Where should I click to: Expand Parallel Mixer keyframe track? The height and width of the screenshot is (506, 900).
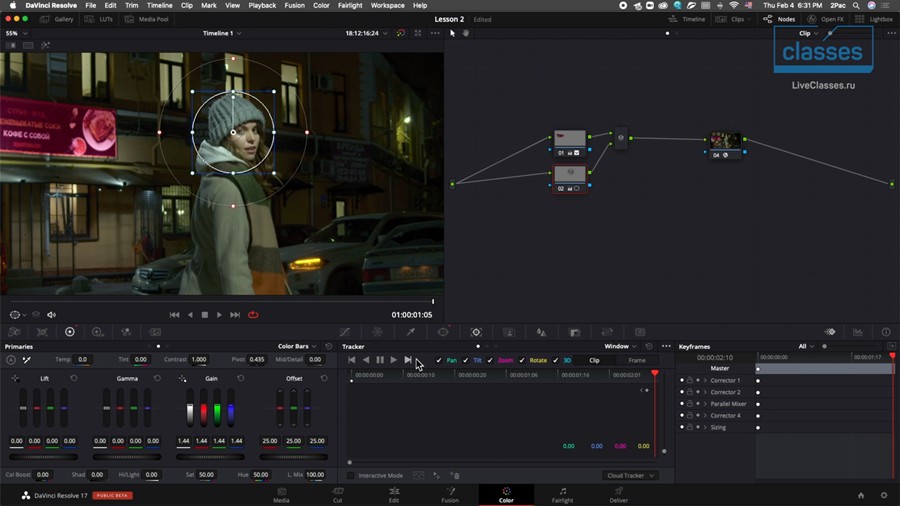[x=705, y=404]
